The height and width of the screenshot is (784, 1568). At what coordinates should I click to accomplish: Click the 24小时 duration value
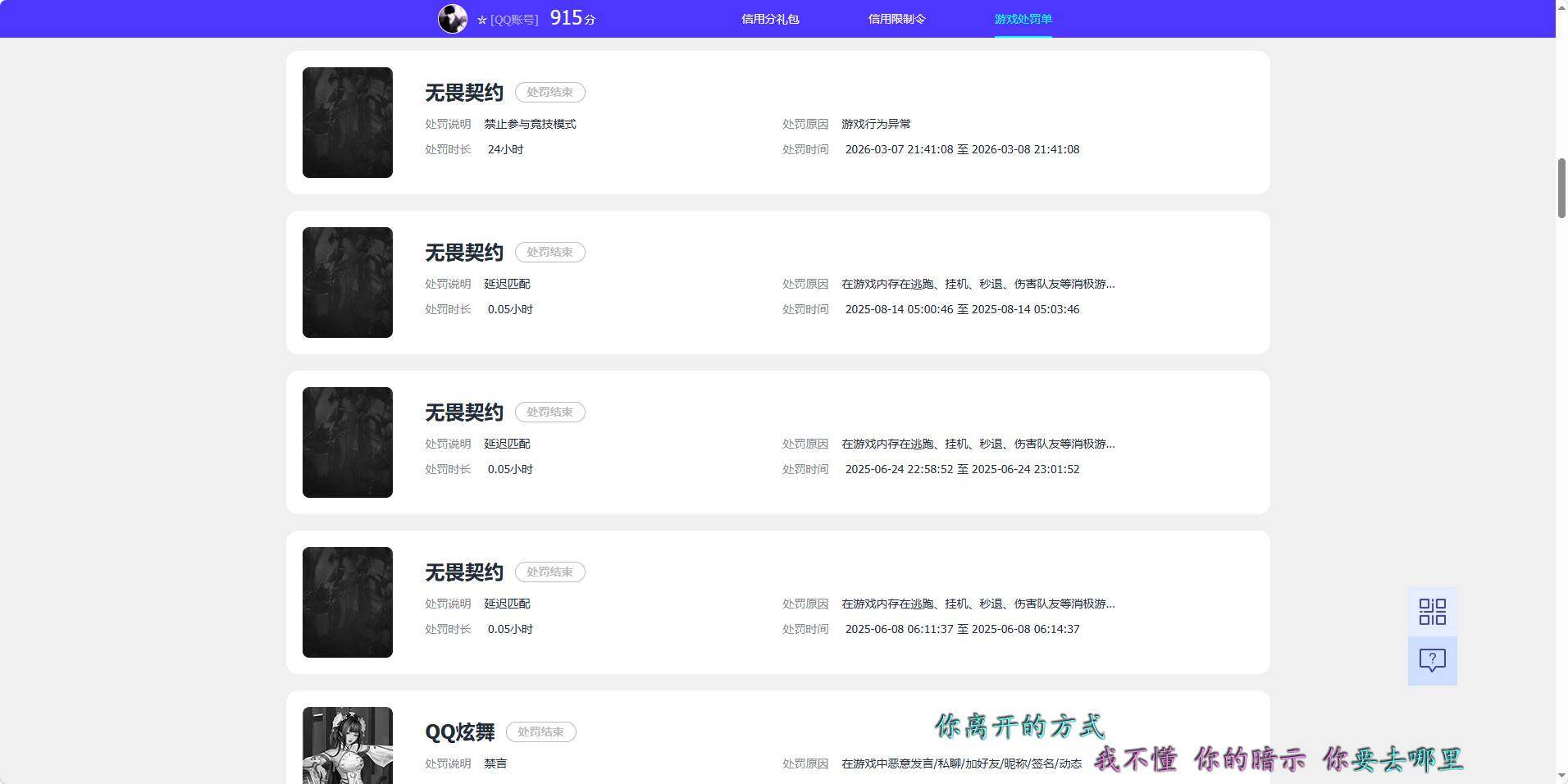pos(505,149)
